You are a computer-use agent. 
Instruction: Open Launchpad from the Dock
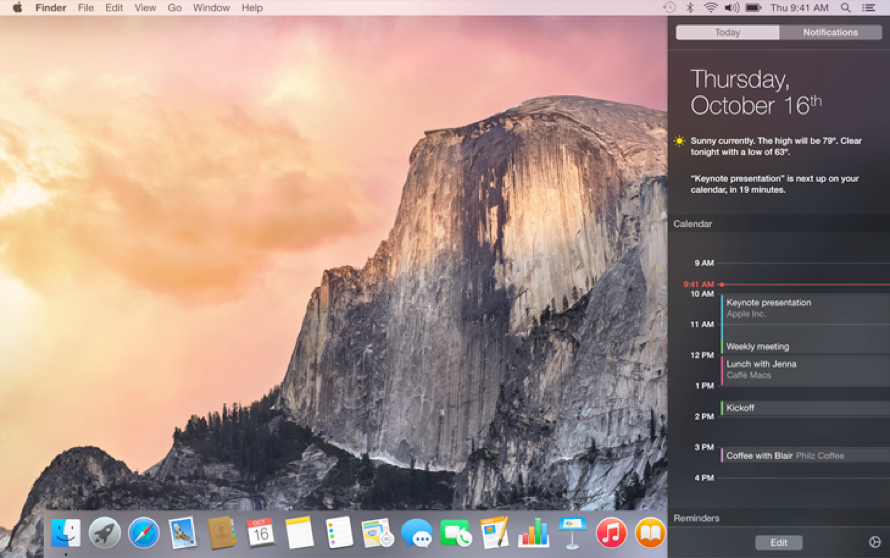coord(104,532)
